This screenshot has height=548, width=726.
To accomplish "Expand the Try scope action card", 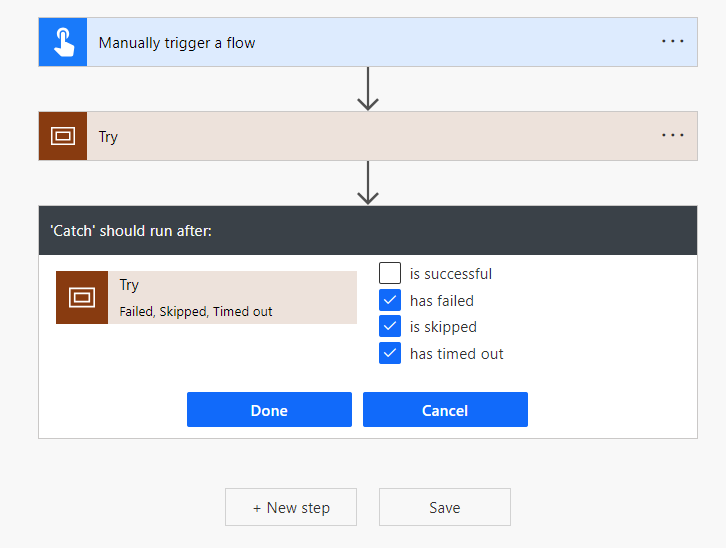I will pyautogui.click(x=368, y=136).
